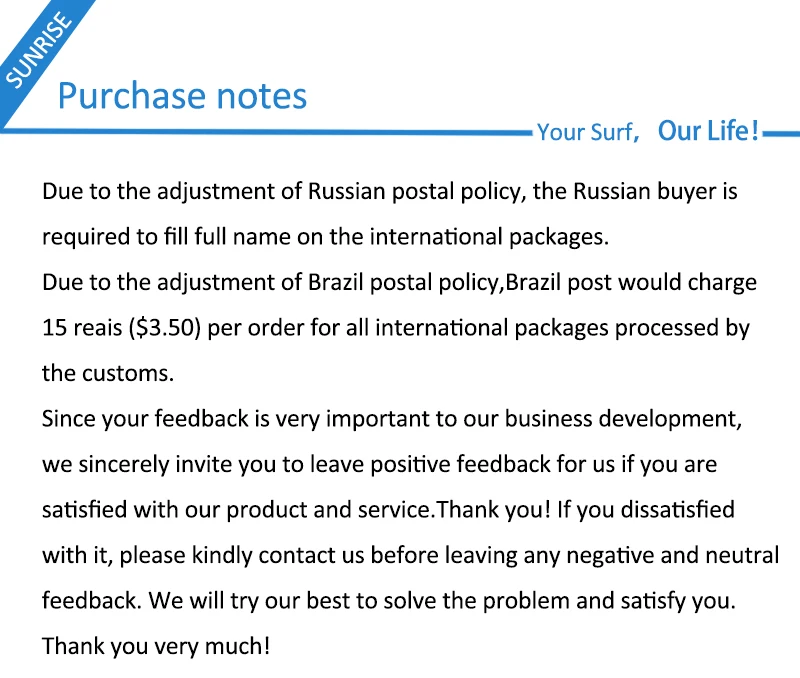Click the '15 reais ($3.50)' text

pos(121,328)
